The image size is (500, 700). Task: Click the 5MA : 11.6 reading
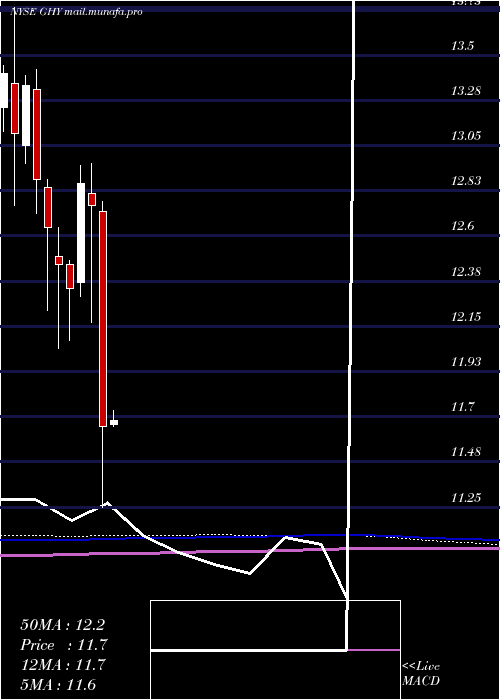tap(58, 685)
